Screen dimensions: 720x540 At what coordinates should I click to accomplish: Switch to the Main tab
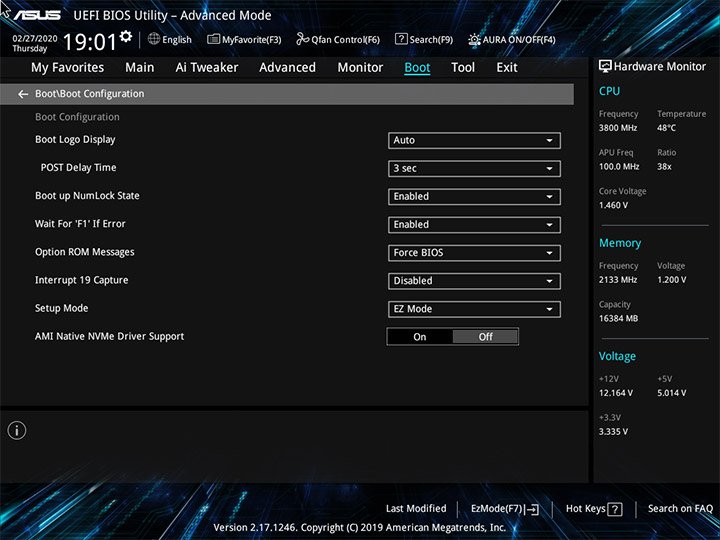click(x=140, y=68)
